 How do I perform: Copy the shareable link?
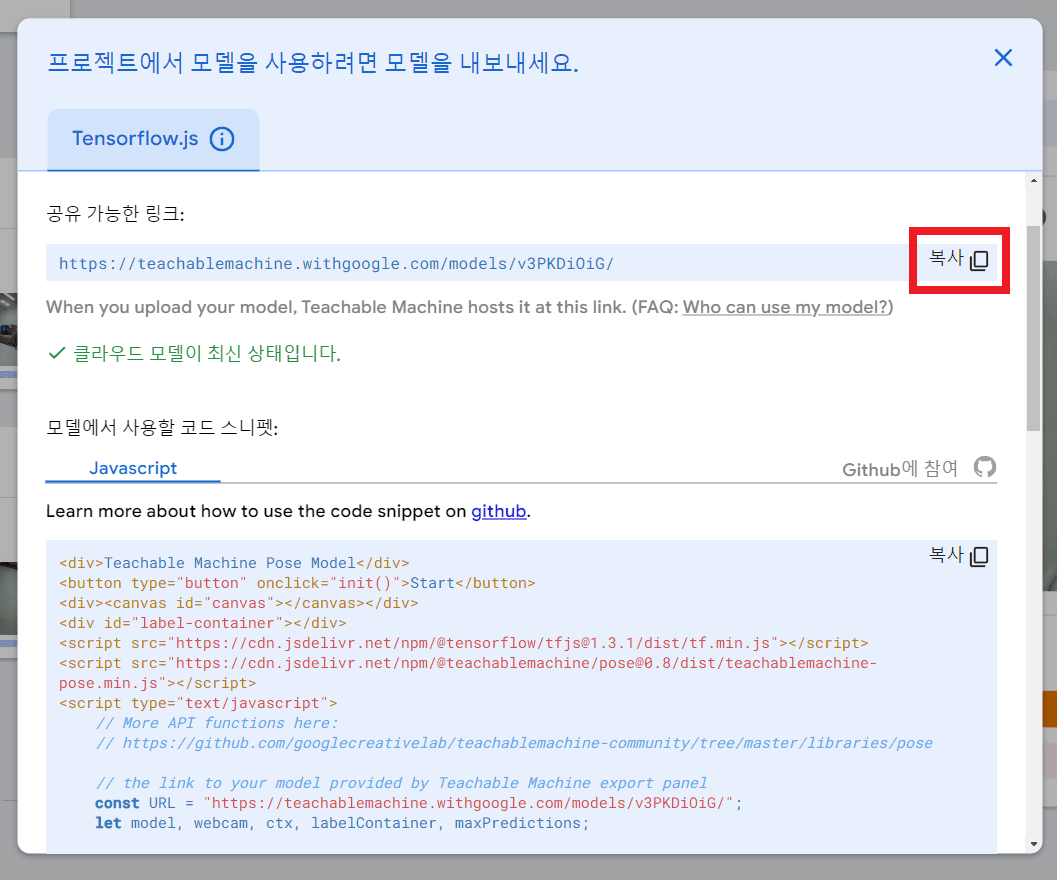pyautogui.click(x=959, y=260)
